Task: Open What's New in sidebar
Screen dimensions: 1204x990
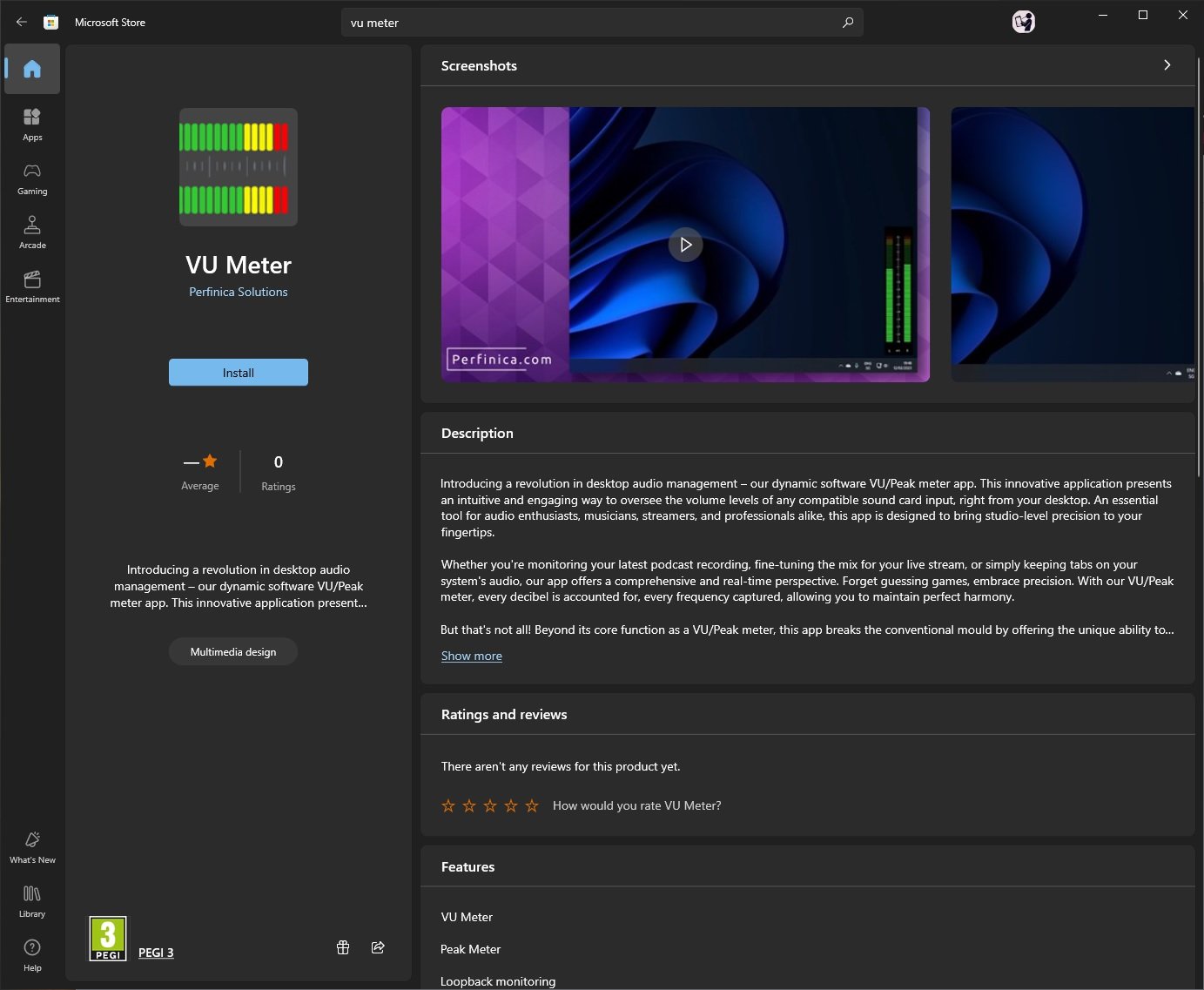Action: tap(32, 846)
